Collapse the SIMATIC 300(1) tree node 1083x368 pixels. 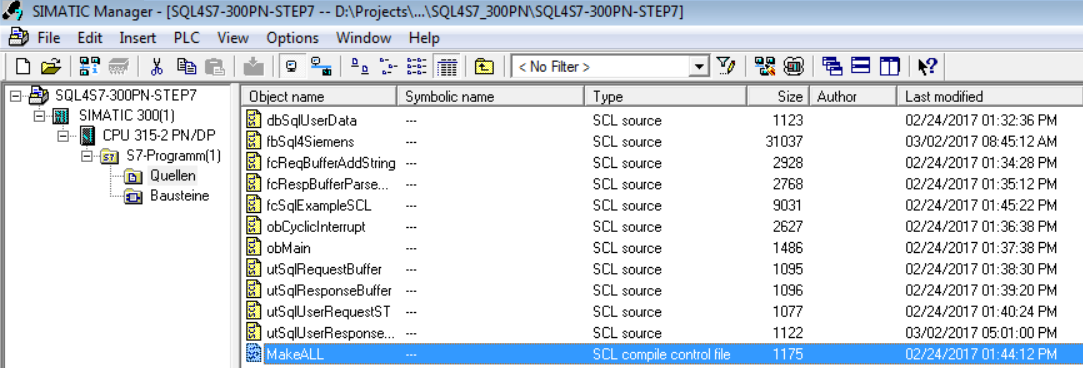coord(39,115)
